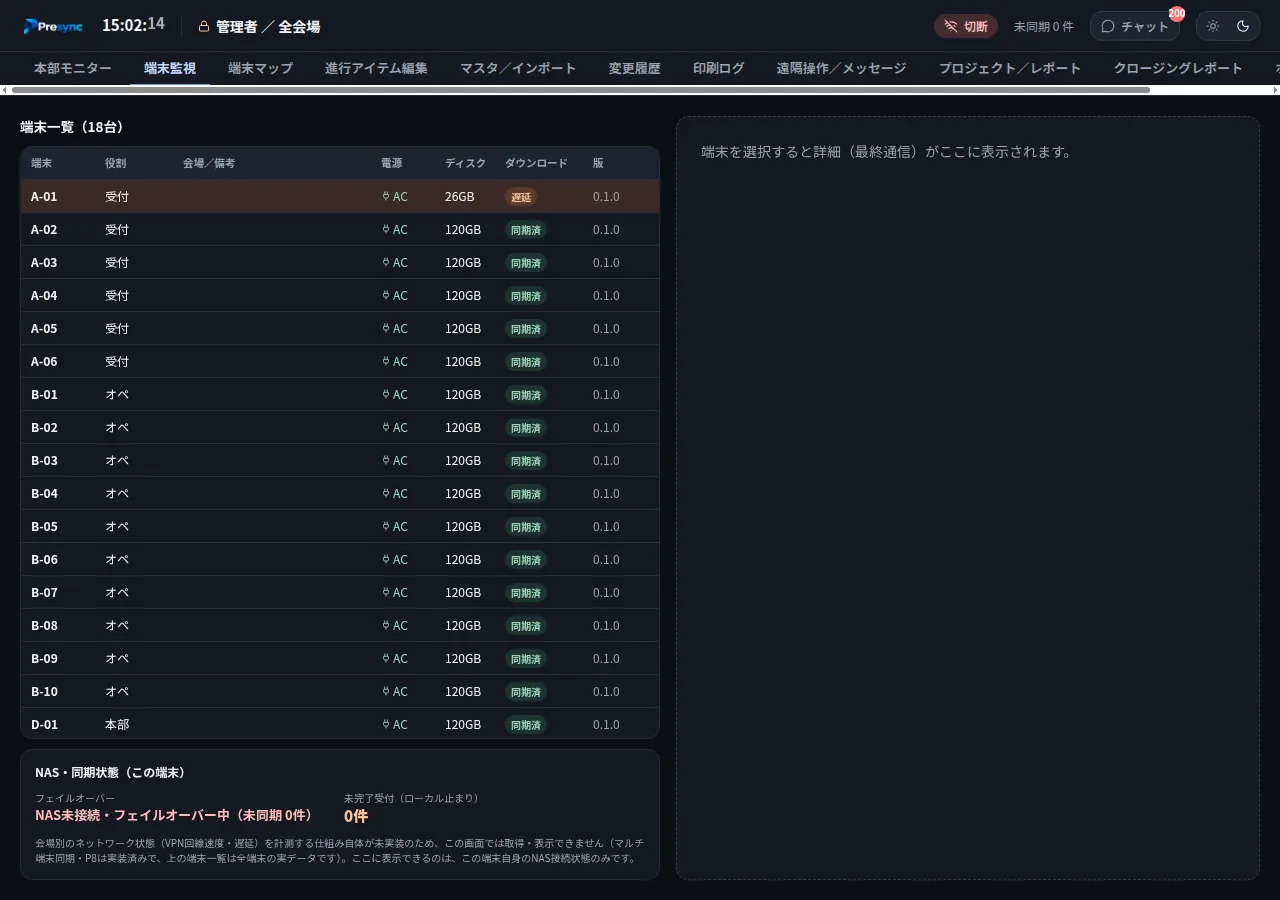Click the tab scrollbar left arrow

point(5,90)
